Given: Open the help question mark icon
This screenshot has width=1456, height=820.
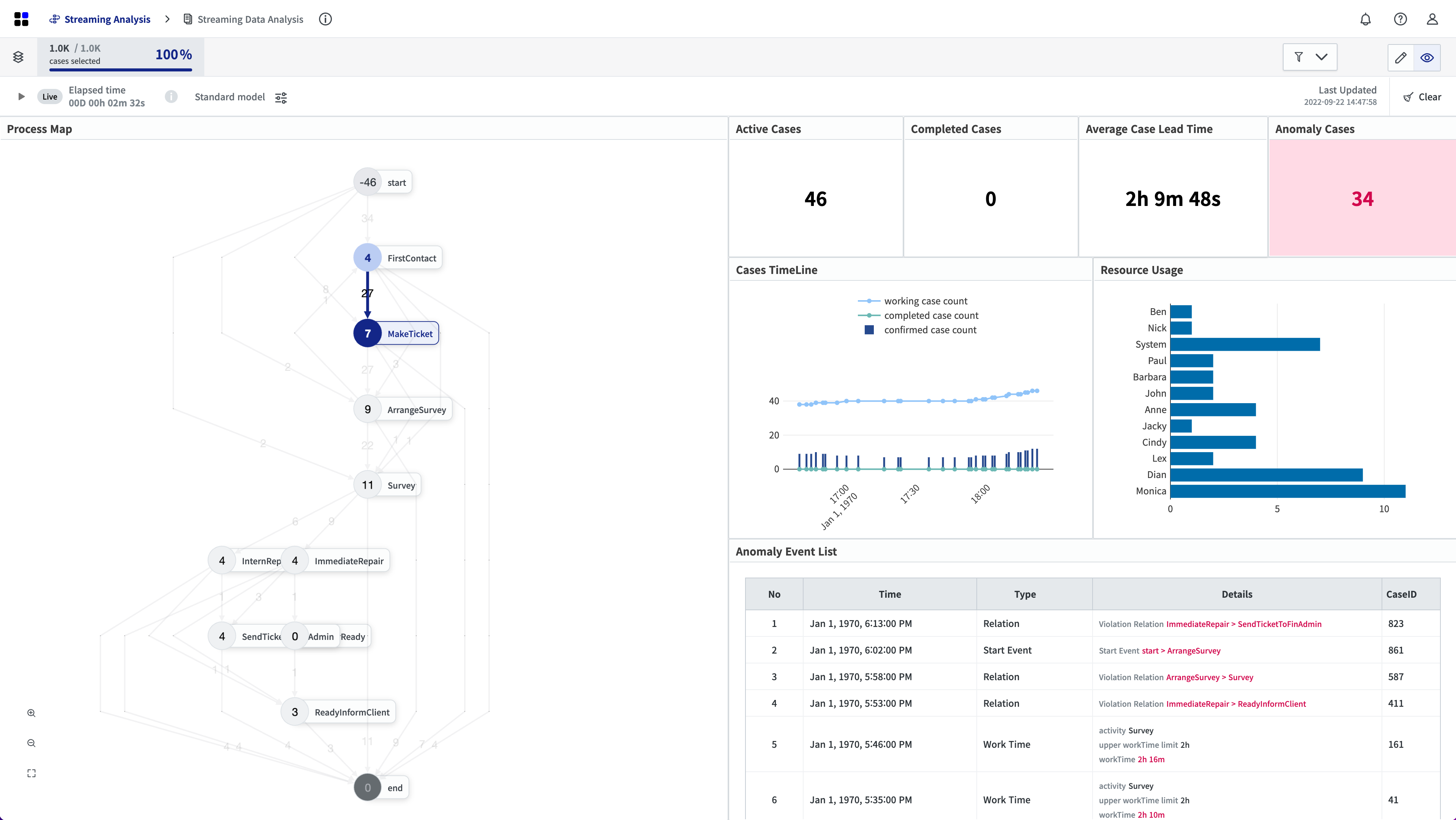Looking at the screenshot, I should 1400,19.
